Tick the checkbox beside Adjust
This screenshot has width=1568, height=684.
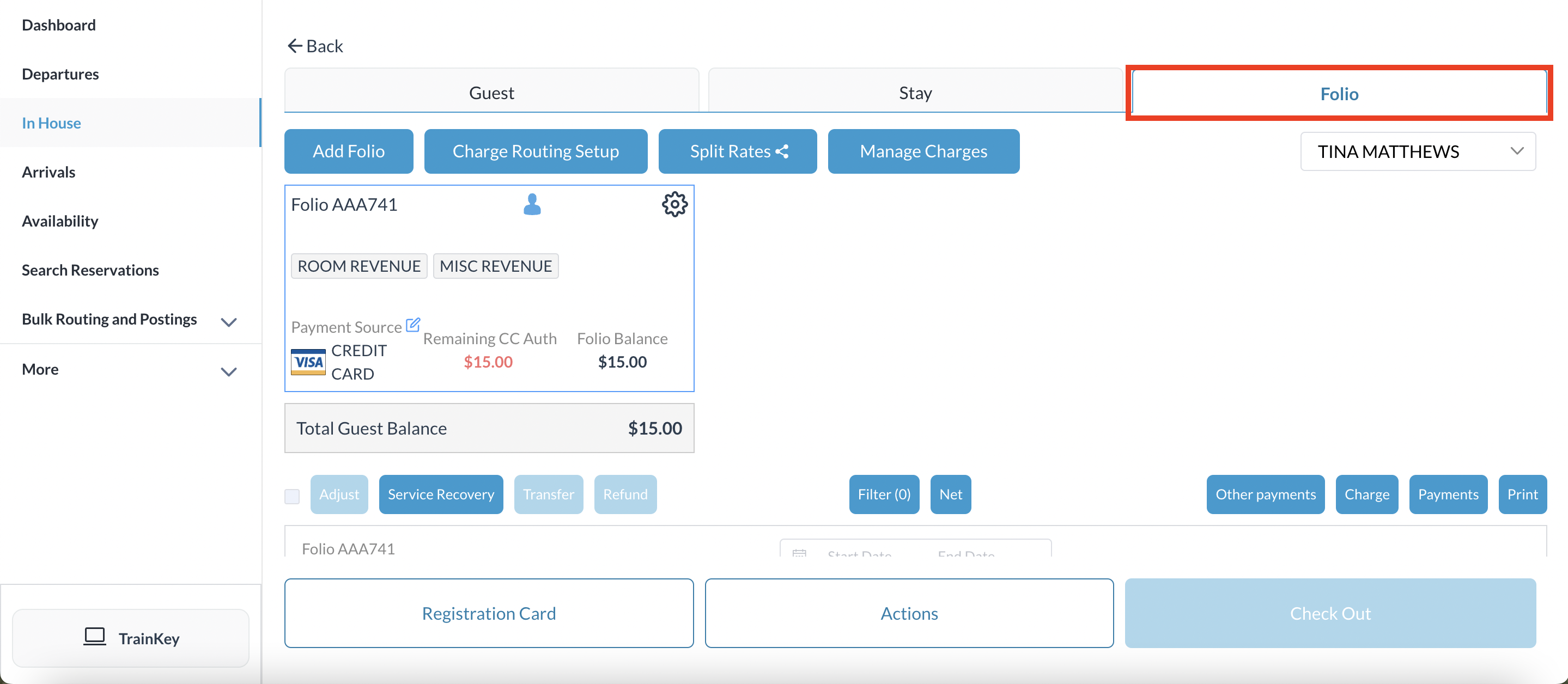[292, 496]
